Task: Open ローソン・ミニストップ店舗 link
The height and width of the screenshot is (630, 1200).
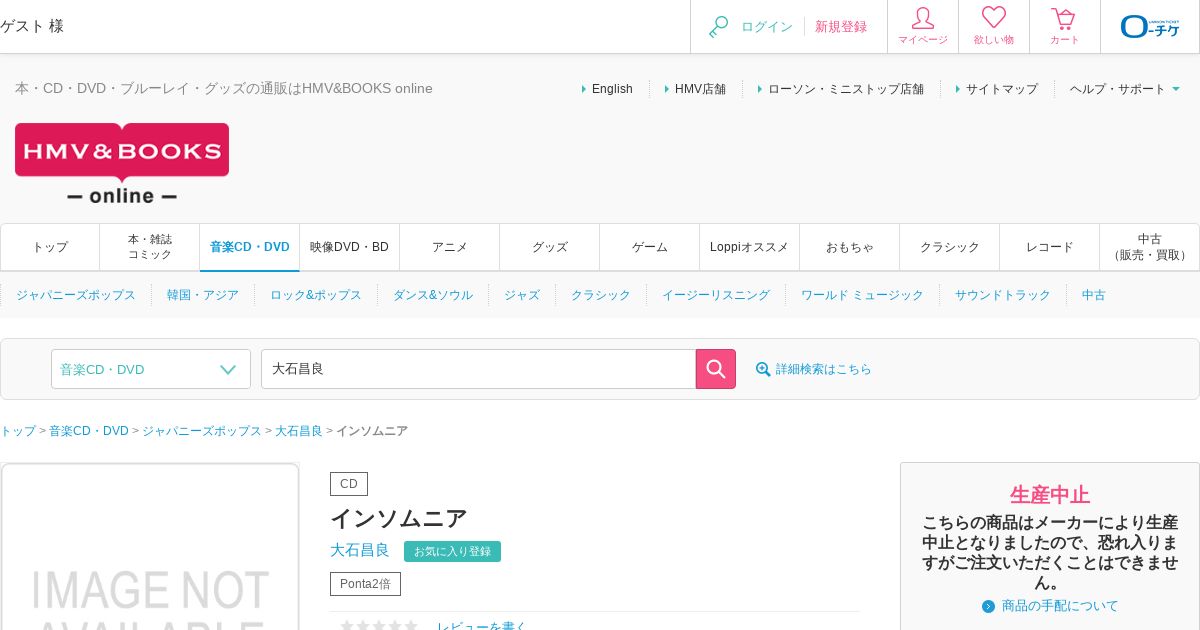Action: click(x=846, y=89)
